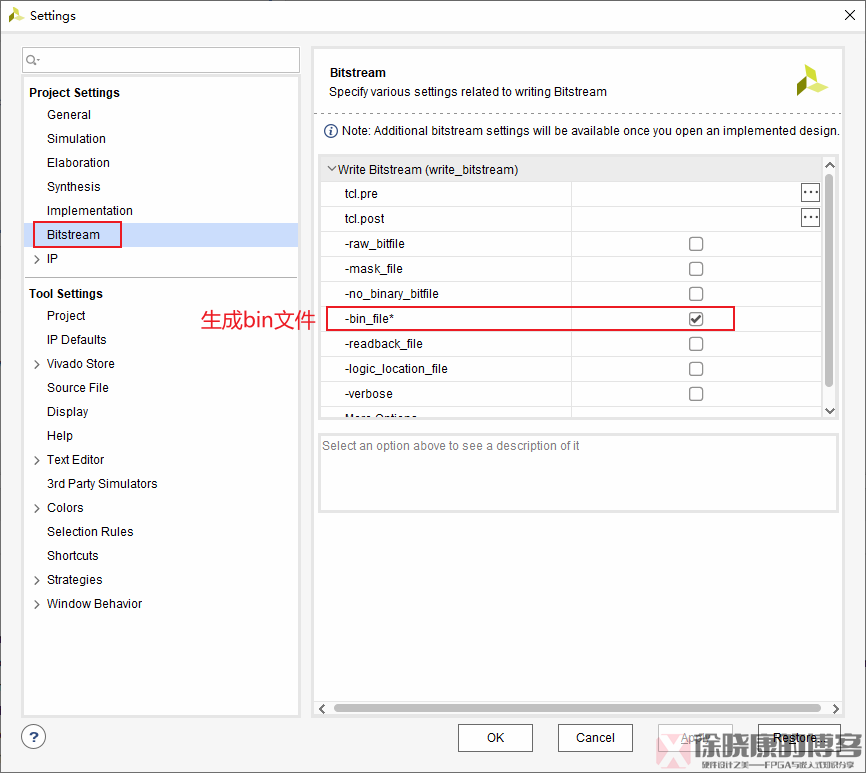
Task: Open IP Defaults settings
Action: [77, 340]
